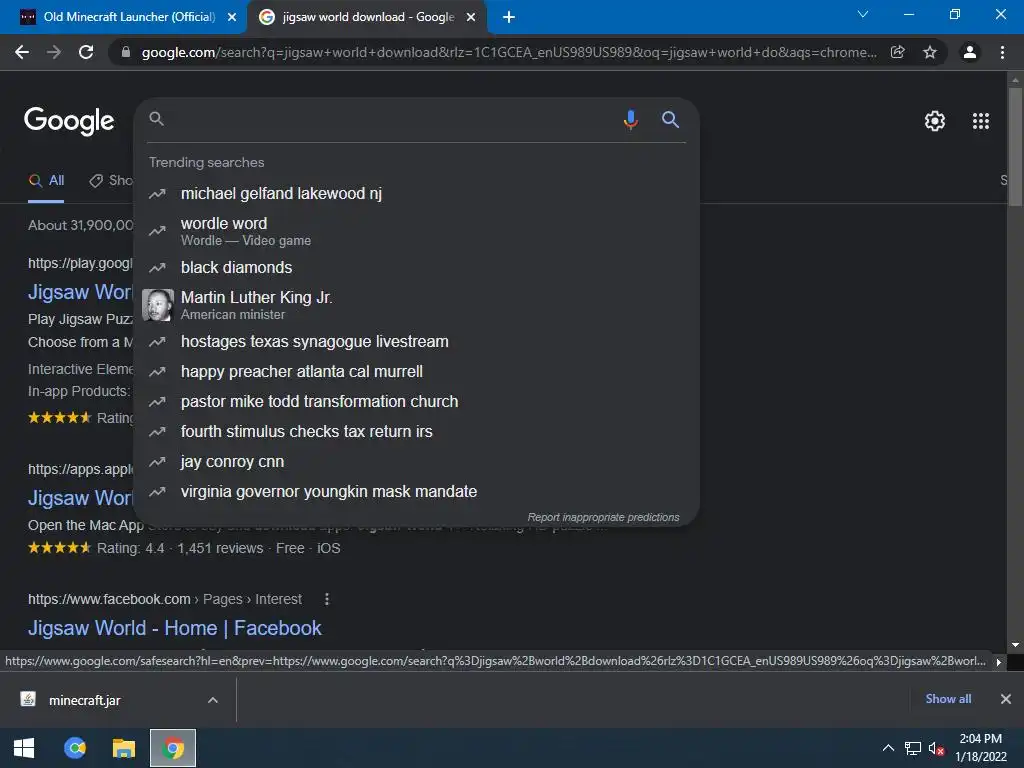Image resolution: width=1024 pixels, height=768 pixels.
Task: Open the Chrome profile avatar menu
Action: pyautogui.click(x=970, y=52)
